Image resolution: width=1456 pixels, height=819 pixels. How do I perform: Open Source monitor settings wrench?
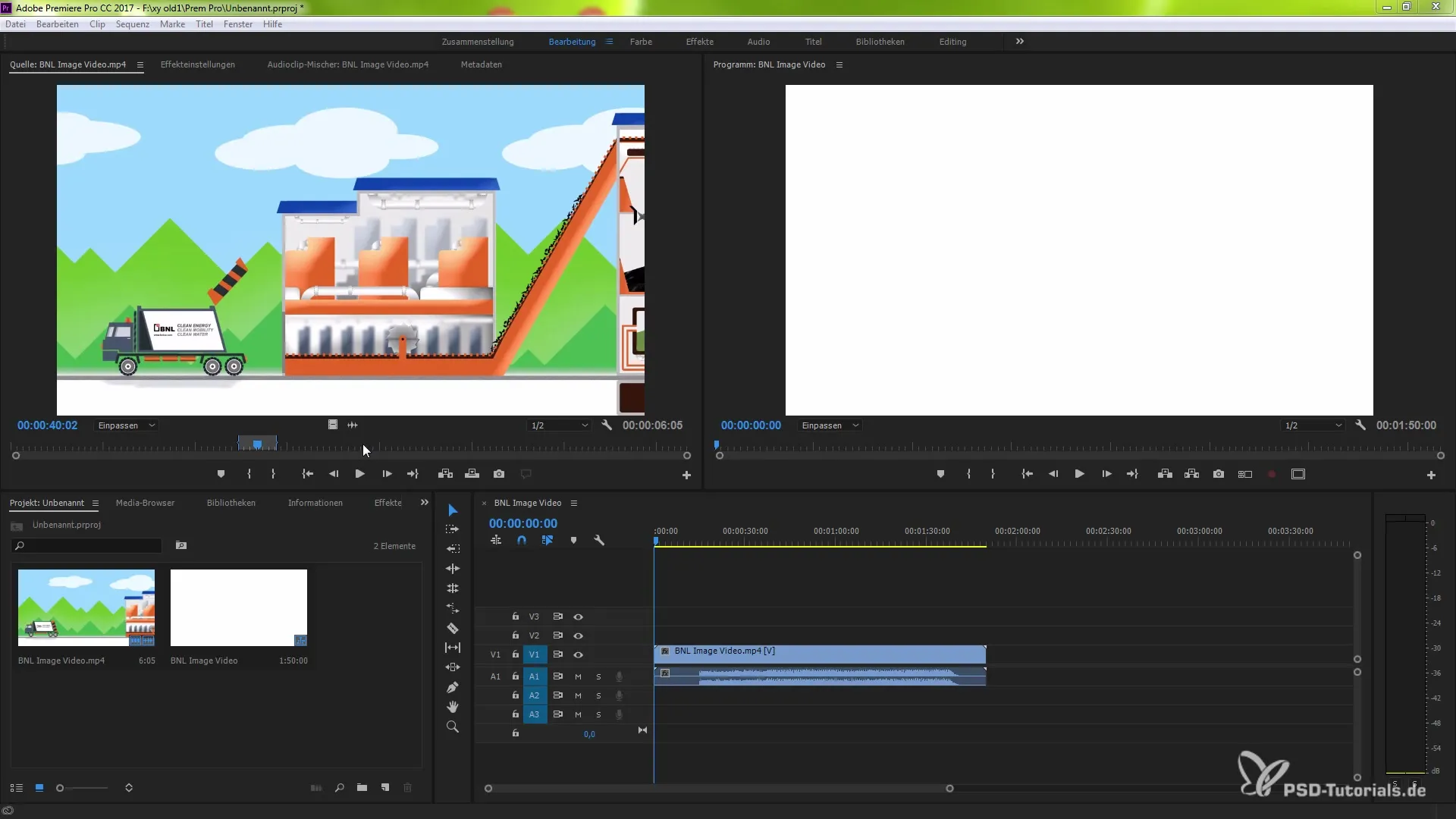pos(607,425)
